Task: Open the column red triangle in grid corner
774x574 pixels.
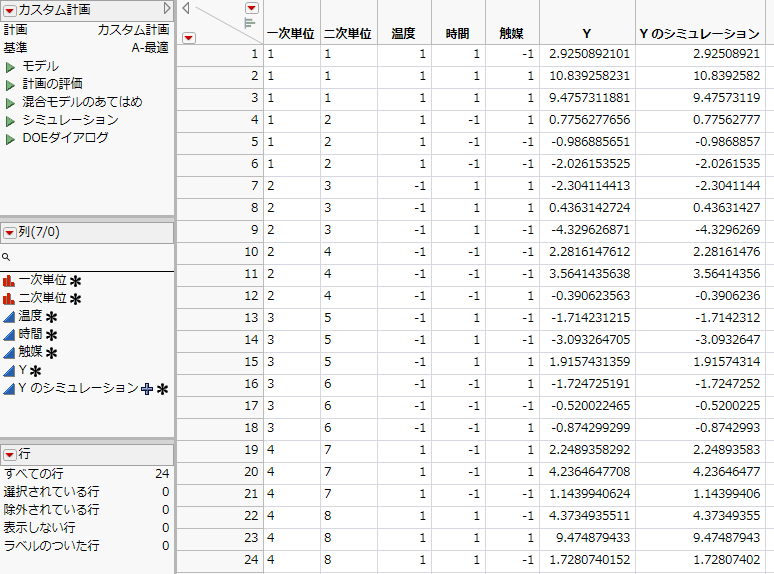Action: pyautogui.click(x=252, y=8)
